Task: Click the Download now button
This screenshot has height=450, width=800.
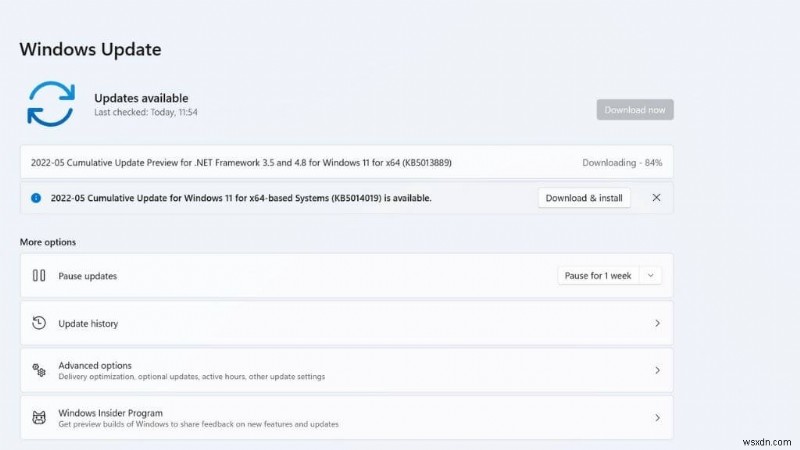Action: pos(635,110)
